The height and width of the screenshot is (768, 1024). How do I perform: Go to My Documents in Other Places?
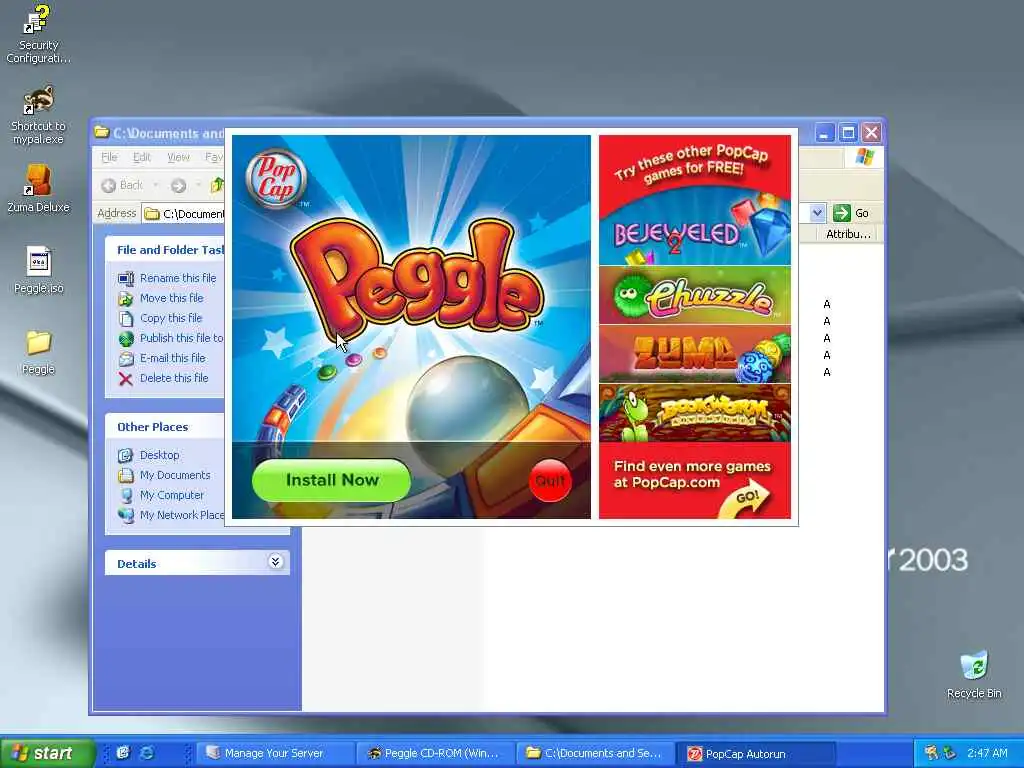(x=175, y=475)
